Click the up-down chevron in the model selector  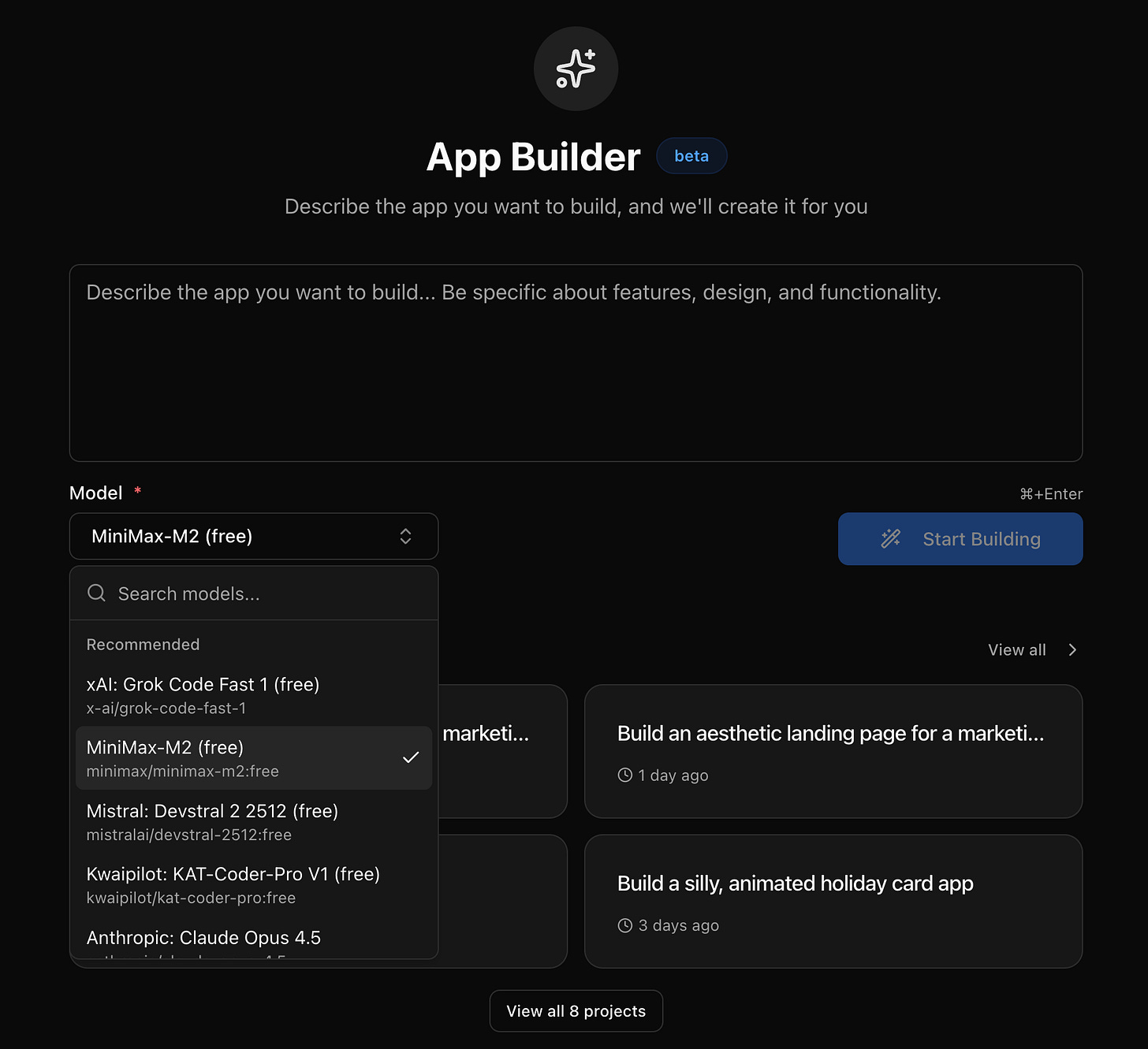pos(405,537)
